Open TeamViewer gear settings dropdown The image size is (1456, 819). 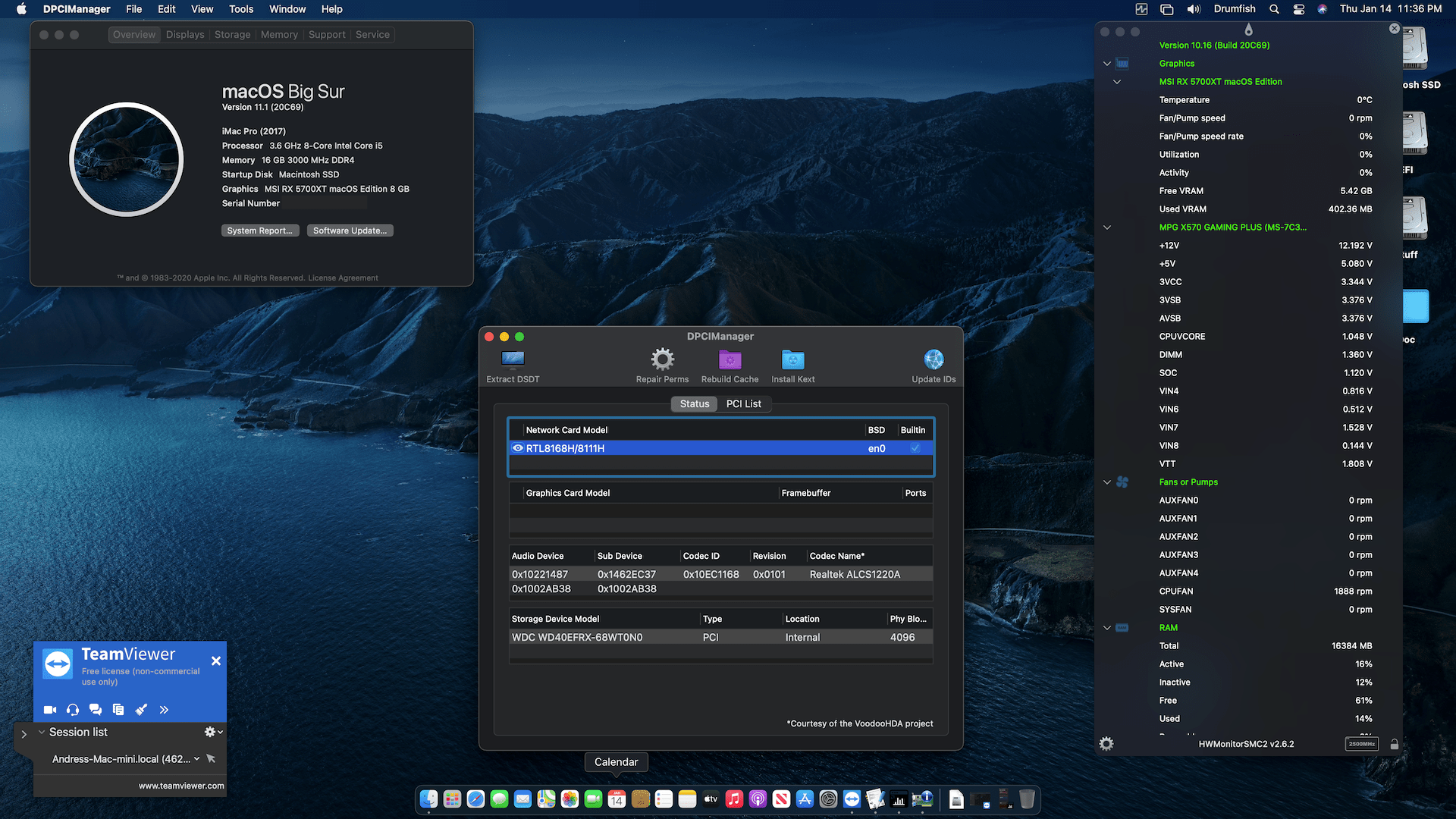click(213, 732)
